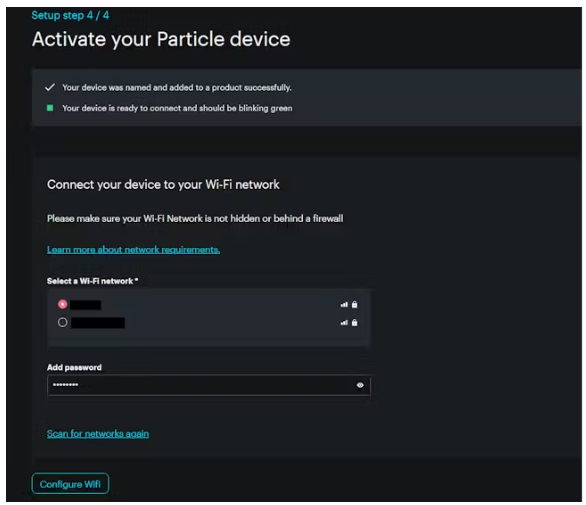Click the Setup step 4 / 4 label
This screenshot has width=586, height=505.
click(70, 15)
